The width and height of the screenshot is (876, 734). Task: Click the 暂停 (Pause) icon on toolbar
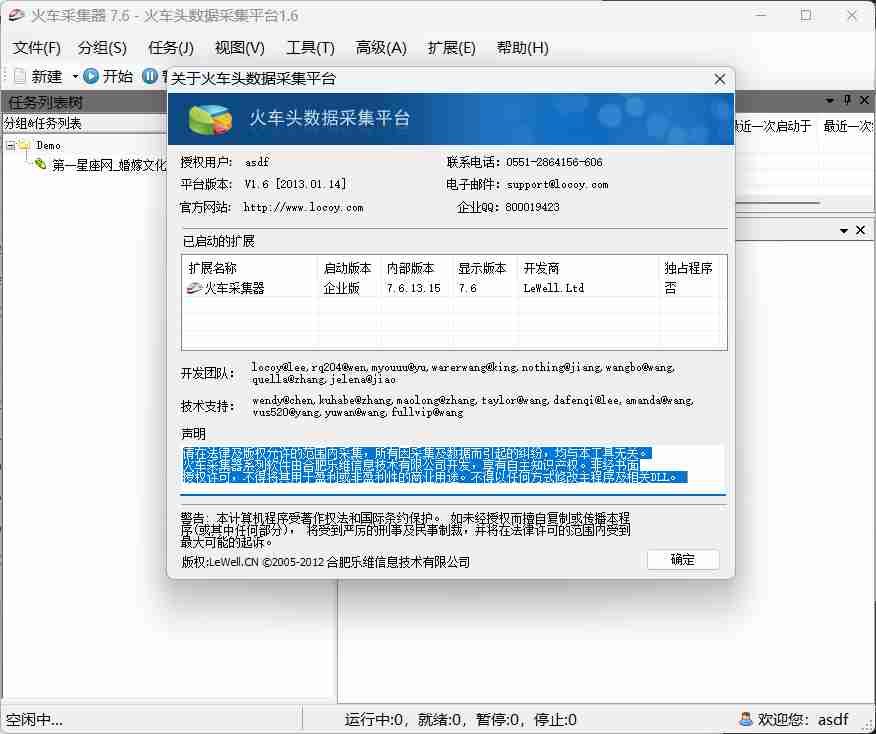[x=149, y=76]
